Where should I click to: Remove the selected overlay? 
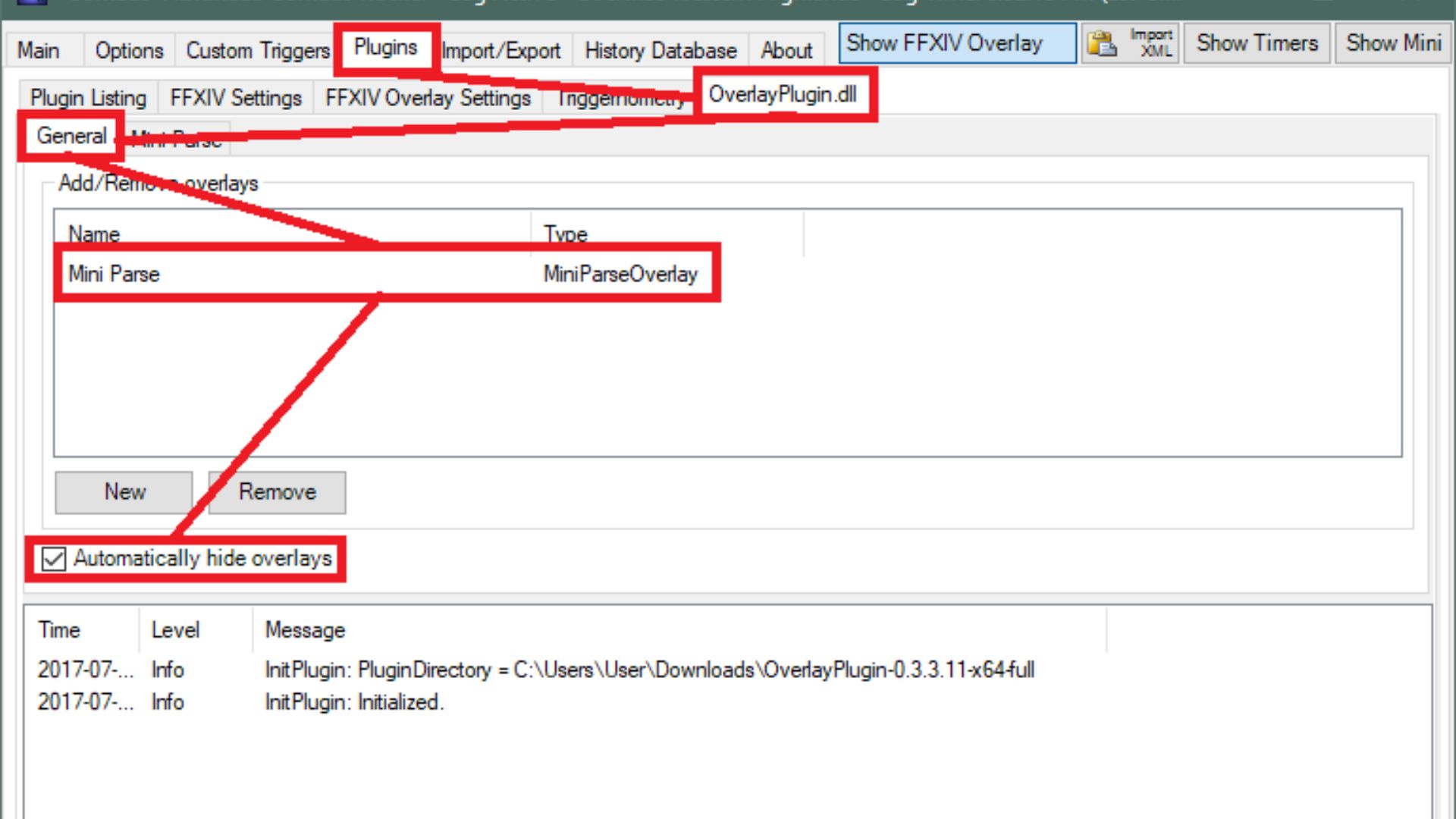pos(276,491)
